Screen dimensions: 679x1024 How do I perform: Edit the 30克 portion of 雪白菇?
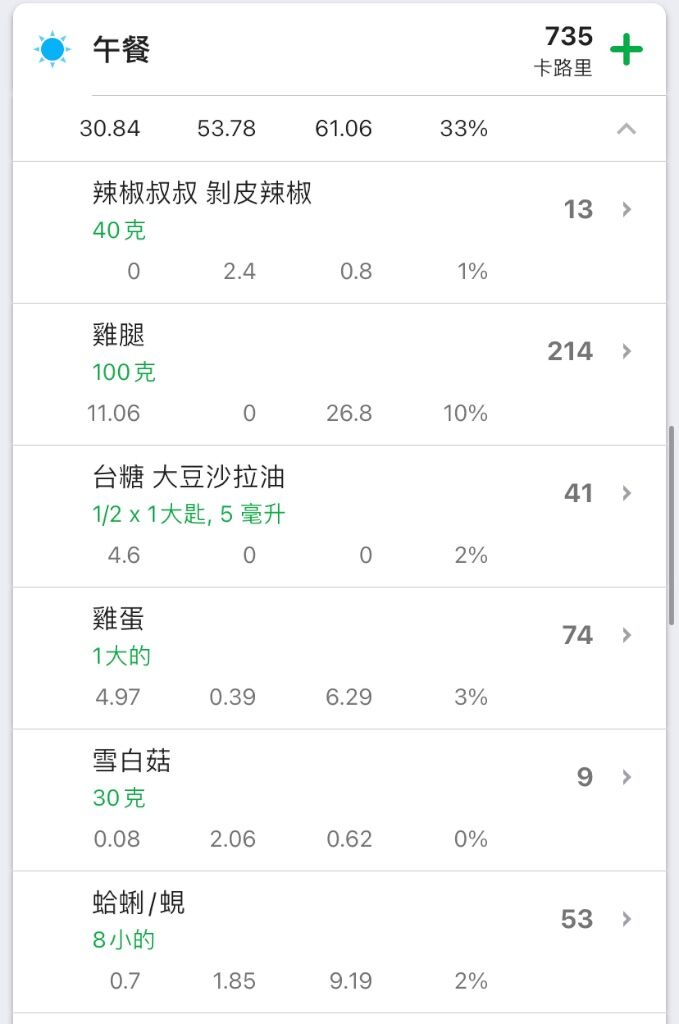119,797
